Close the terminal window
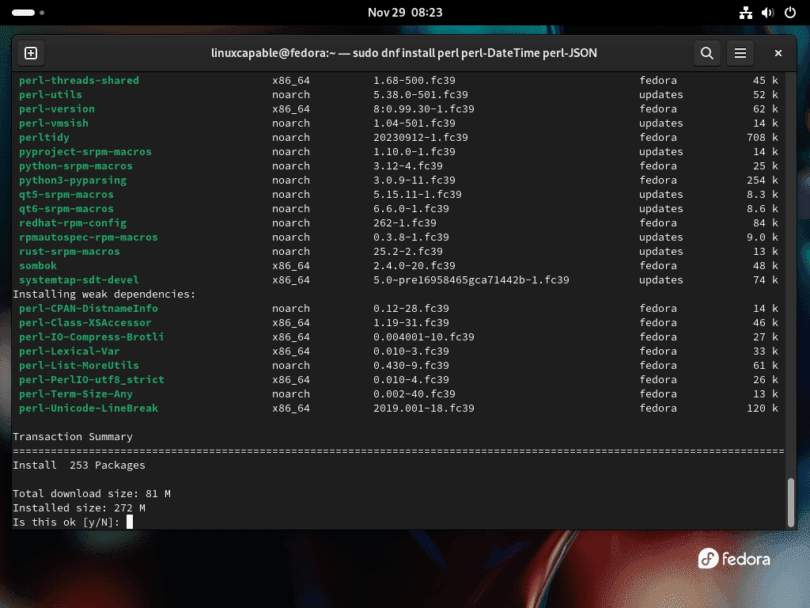 778,52
